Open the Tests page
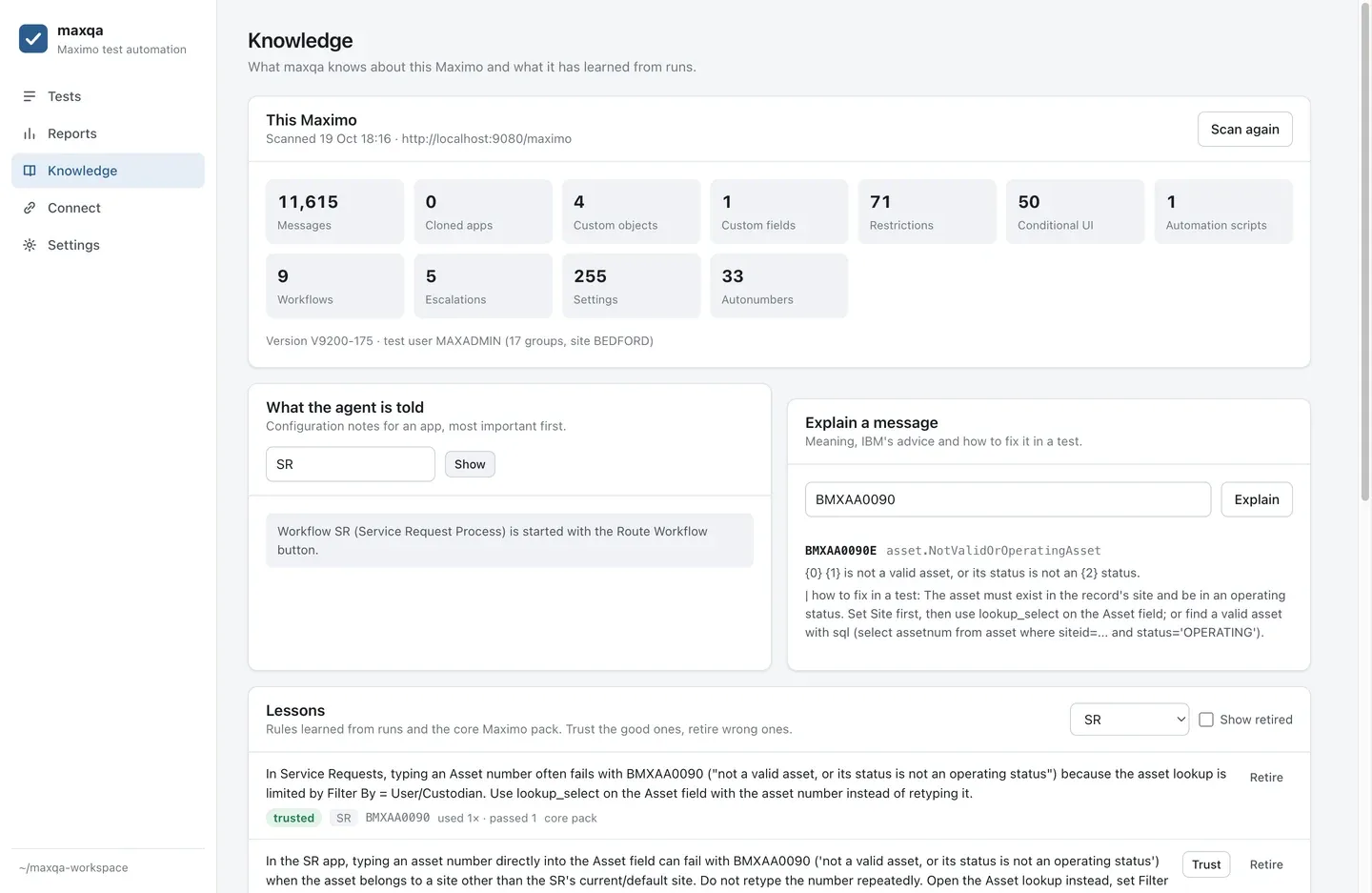 point(108,96)
